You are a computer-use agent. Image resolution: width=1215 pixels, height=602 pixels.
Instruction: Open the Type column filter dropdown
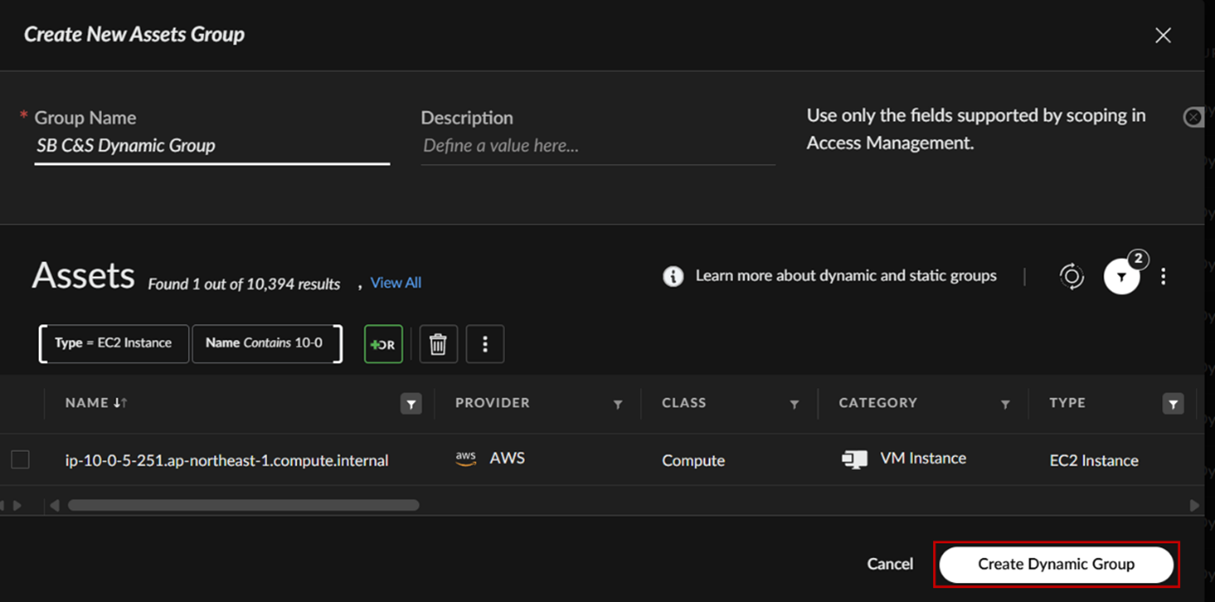[x=1173, y=404]
